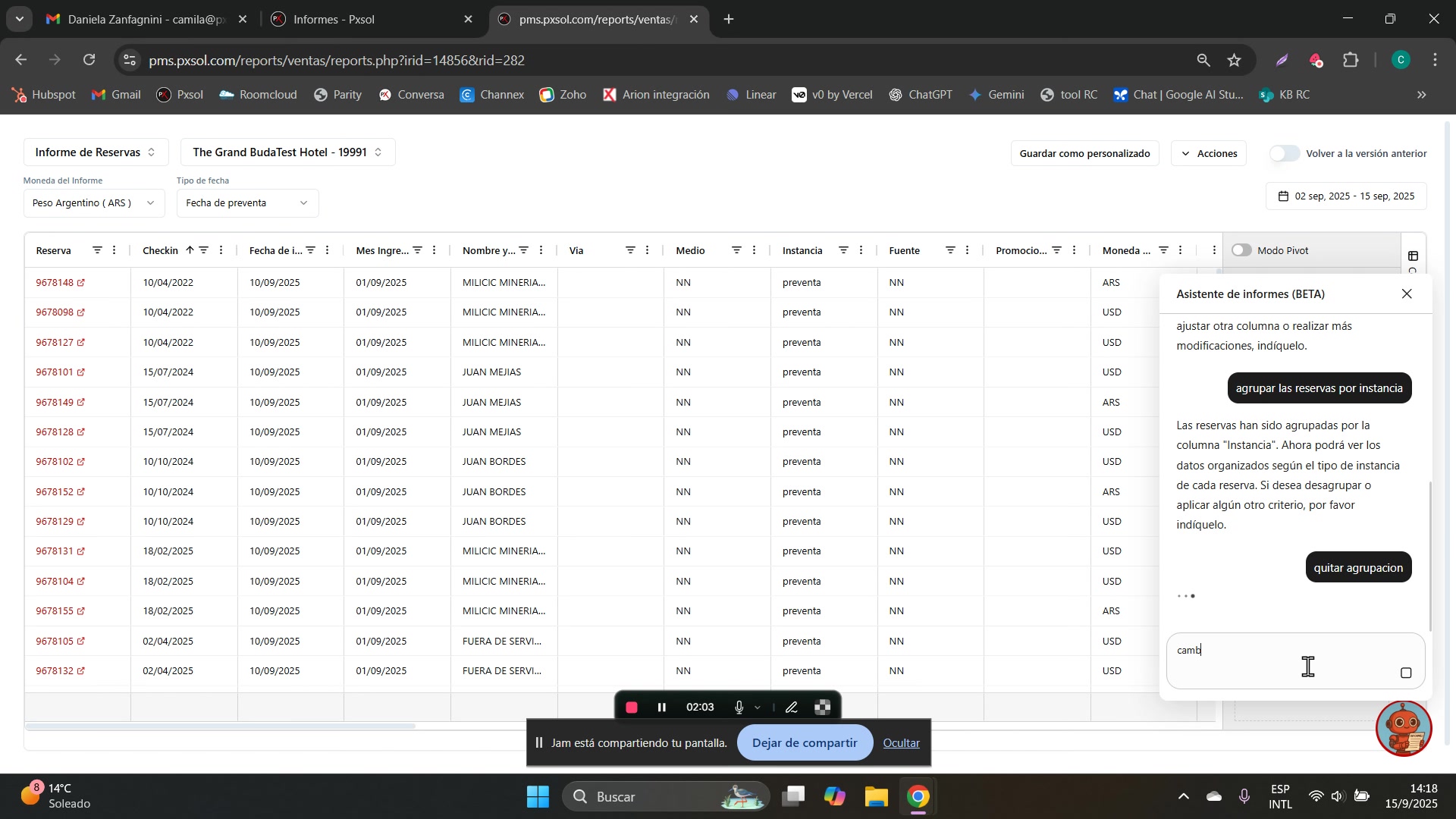The height and width of the screenshot is (819, 1456).
Task: Open Chrome extensions puzzle icon
Action: click(x=1351, y=61)
